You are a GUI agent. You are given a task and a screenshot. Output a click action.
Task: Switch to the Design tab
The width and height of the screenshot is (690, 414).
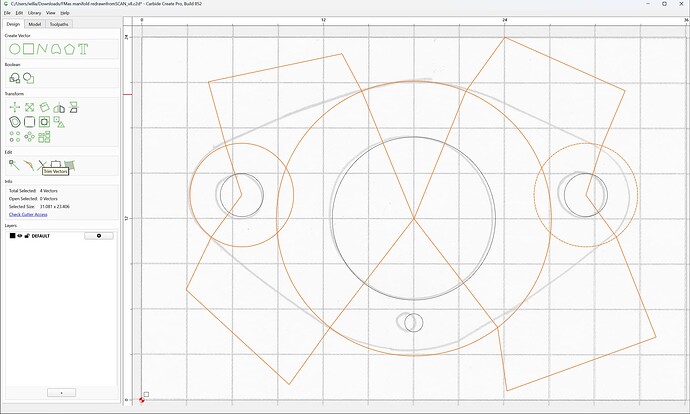(13, 24)
